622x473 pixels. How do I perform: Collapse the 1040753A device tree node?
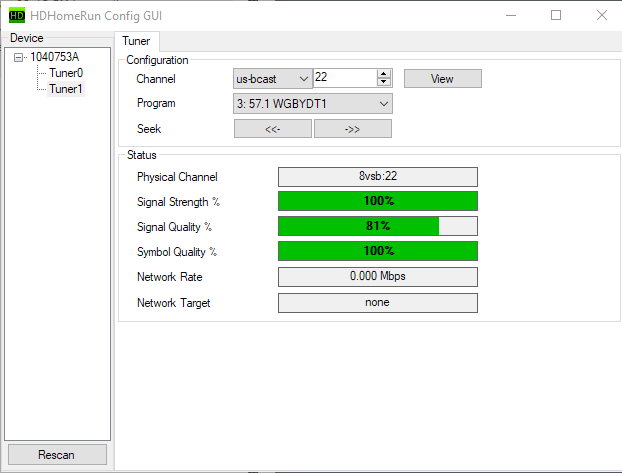pos(20,57)
